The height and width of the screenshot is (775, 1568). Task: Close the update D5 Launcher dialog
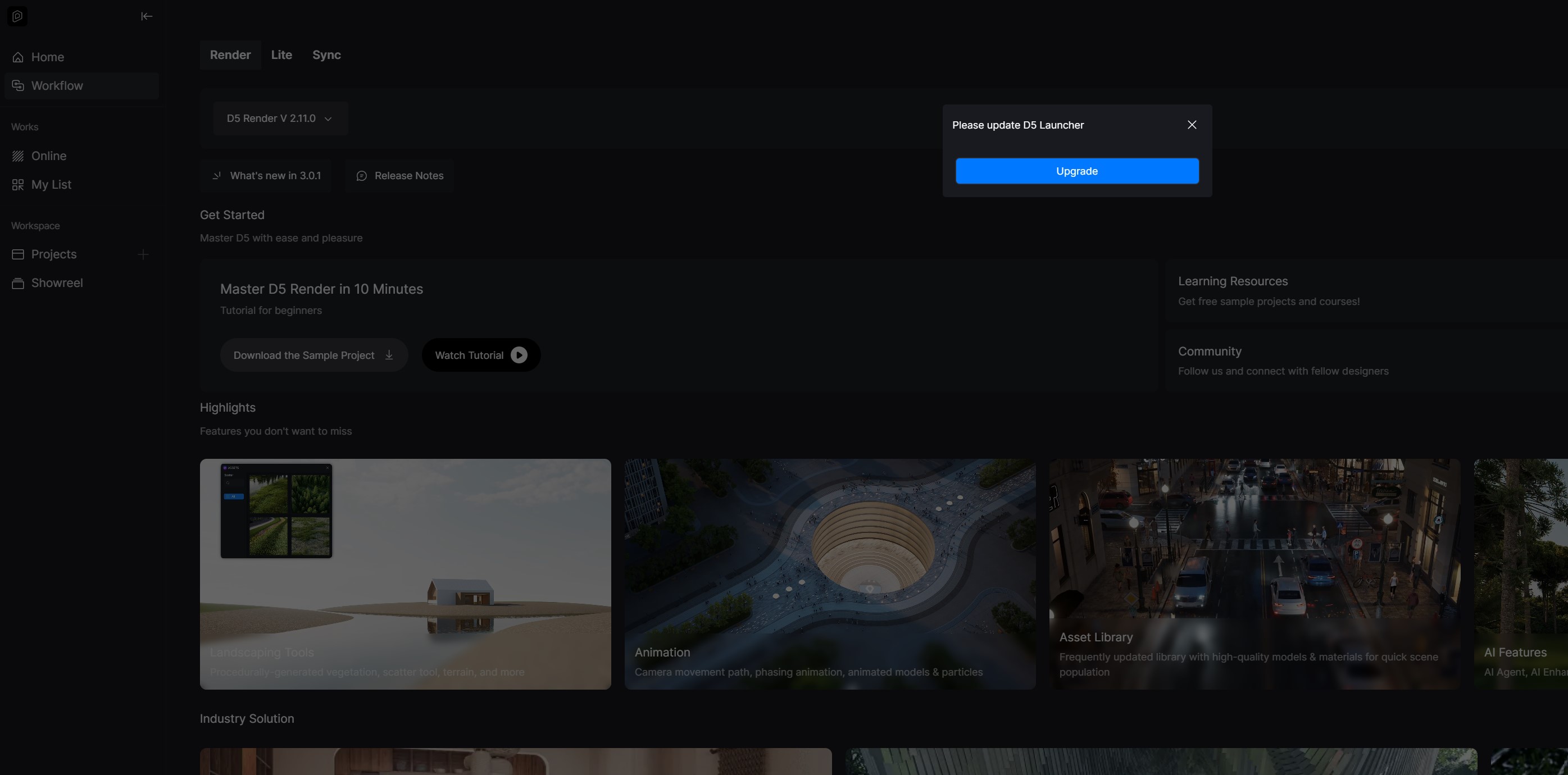pyautogui.click(x=1191, y=125)
